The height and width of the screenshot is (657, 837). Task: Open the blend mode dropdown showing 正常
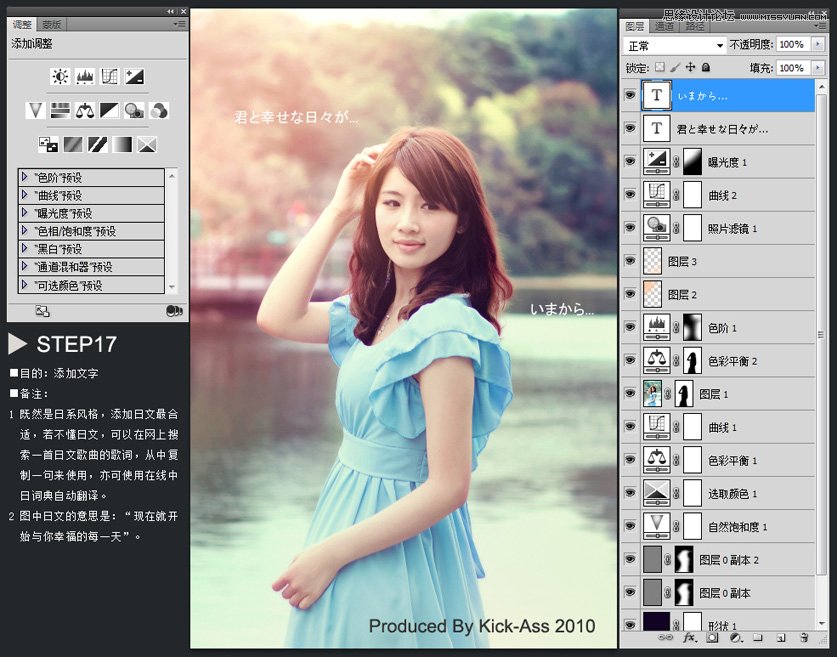coord(672,44)
